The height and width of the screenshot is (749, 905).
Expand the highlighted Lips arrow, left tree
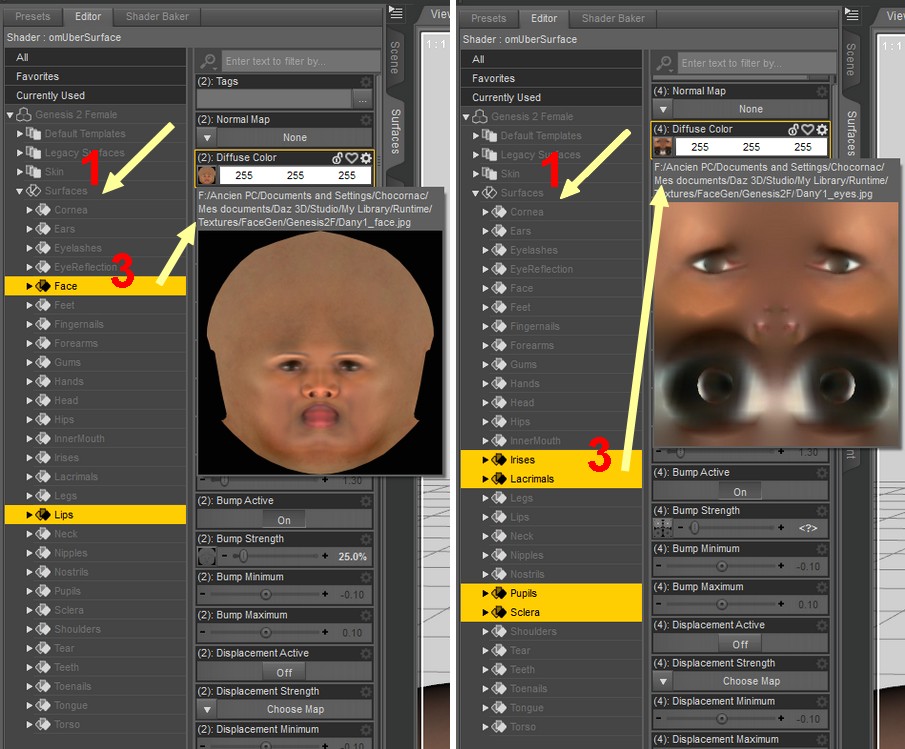click(x=29, y=515)
